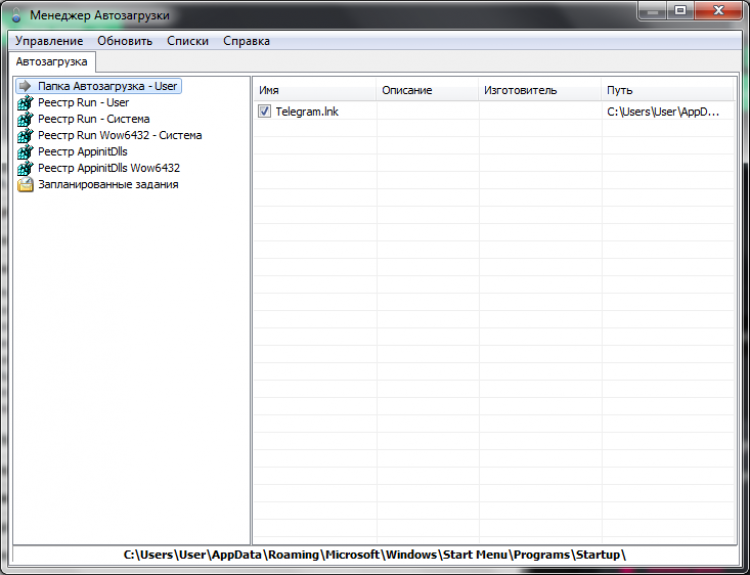Image resolution: width=750 pixels, height=575 pixels.
Task: Sort by the Путь column header
Action: 668,90
